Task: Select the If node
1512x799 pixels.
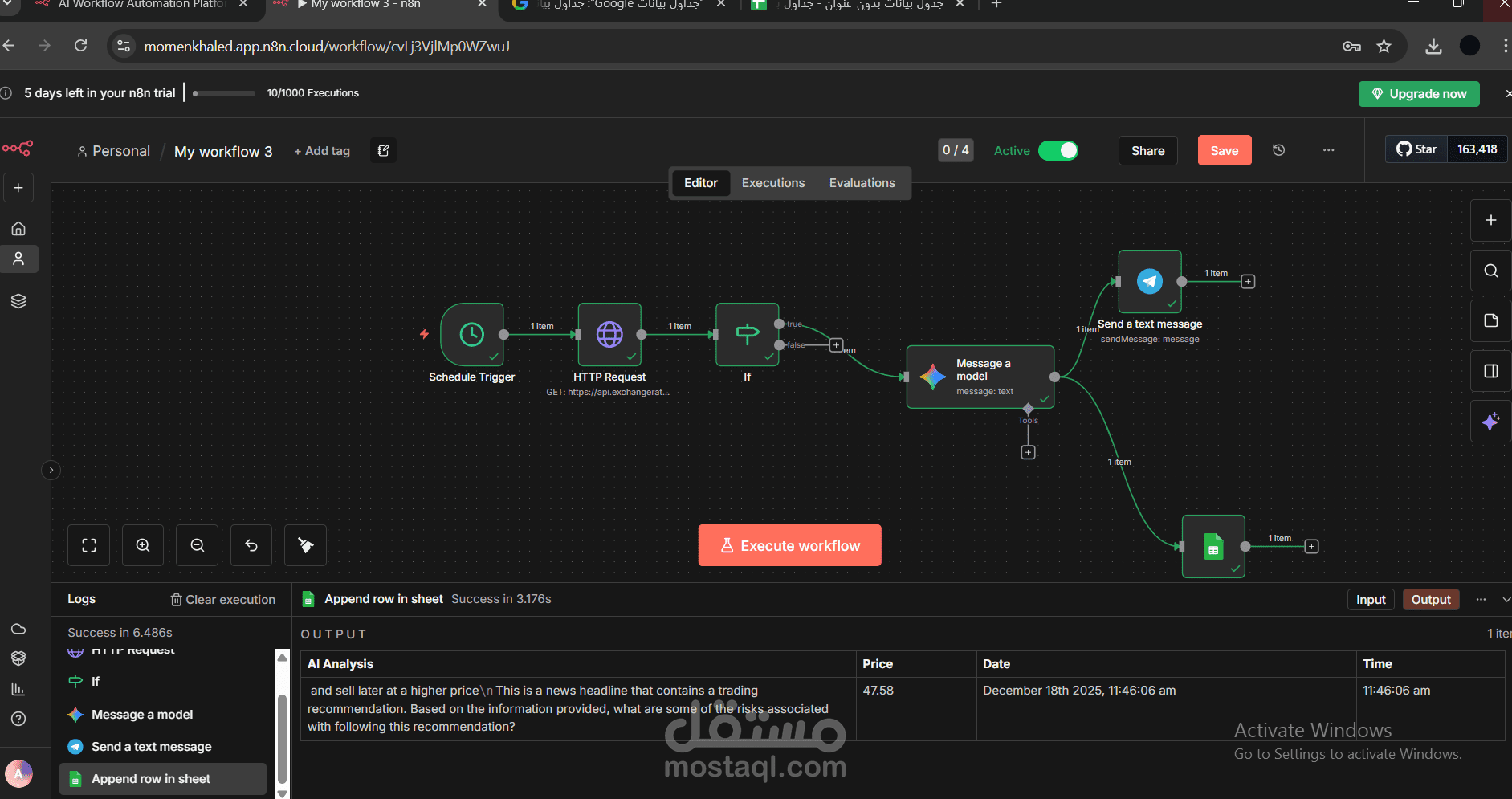Action: (748, 334)
